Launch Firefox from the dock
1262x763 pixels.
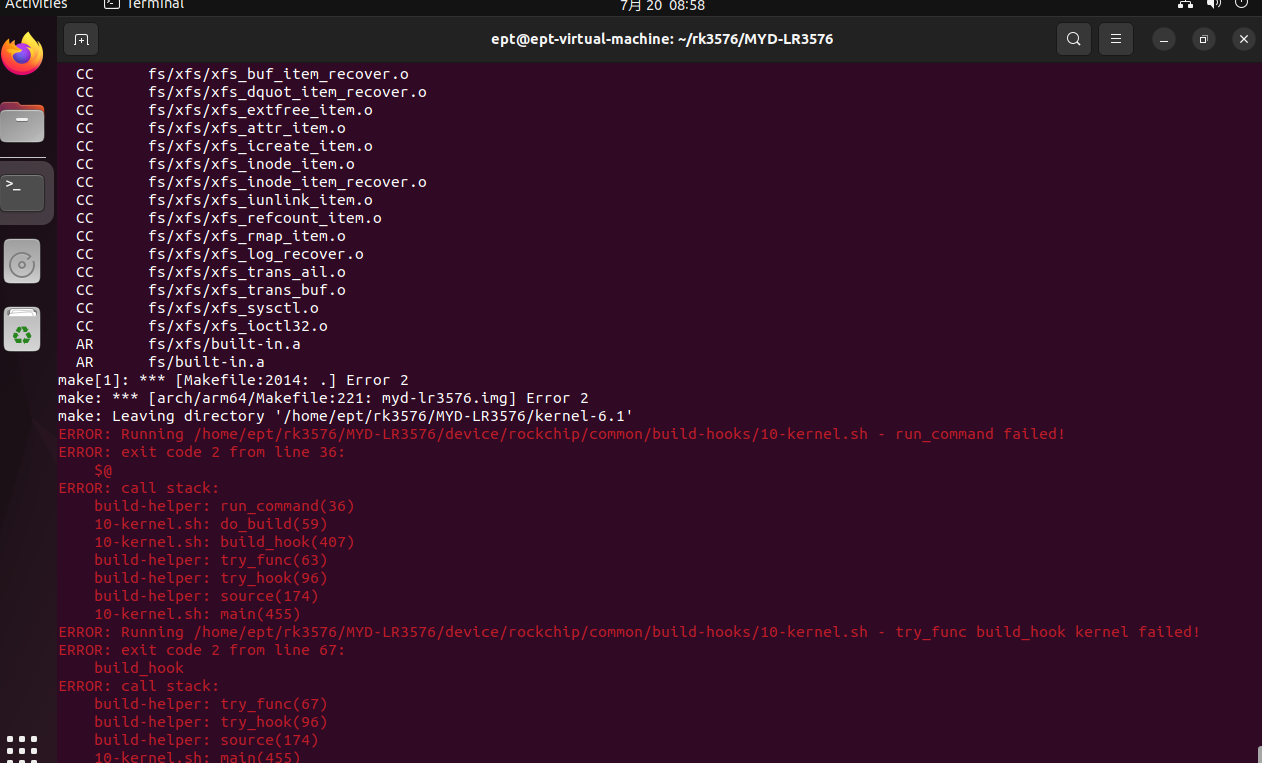[x=22, y=54]
